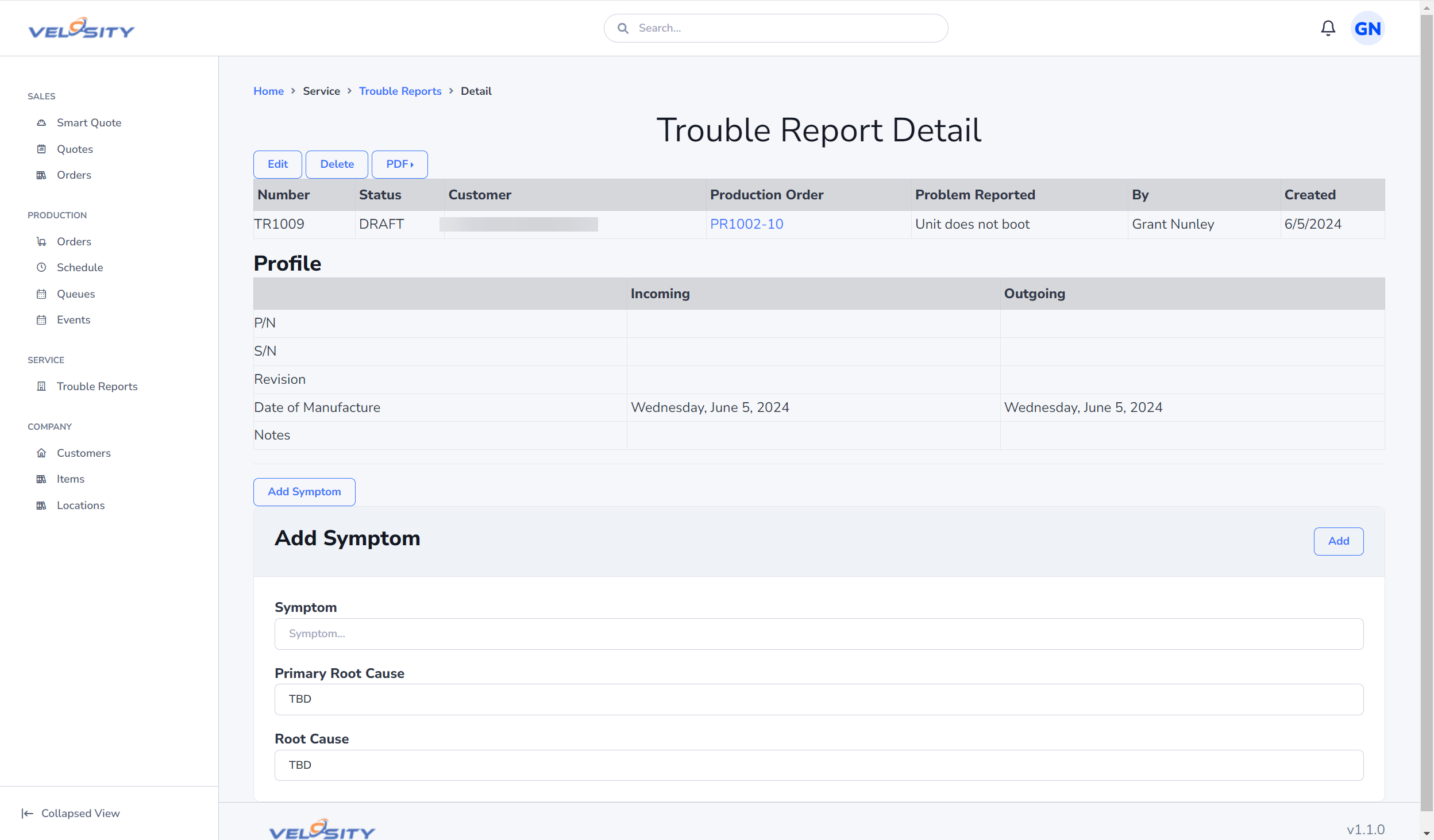Viewport: 1434px width, 840px height.
Task: Open Events under Production
Action: pos(74,320)
